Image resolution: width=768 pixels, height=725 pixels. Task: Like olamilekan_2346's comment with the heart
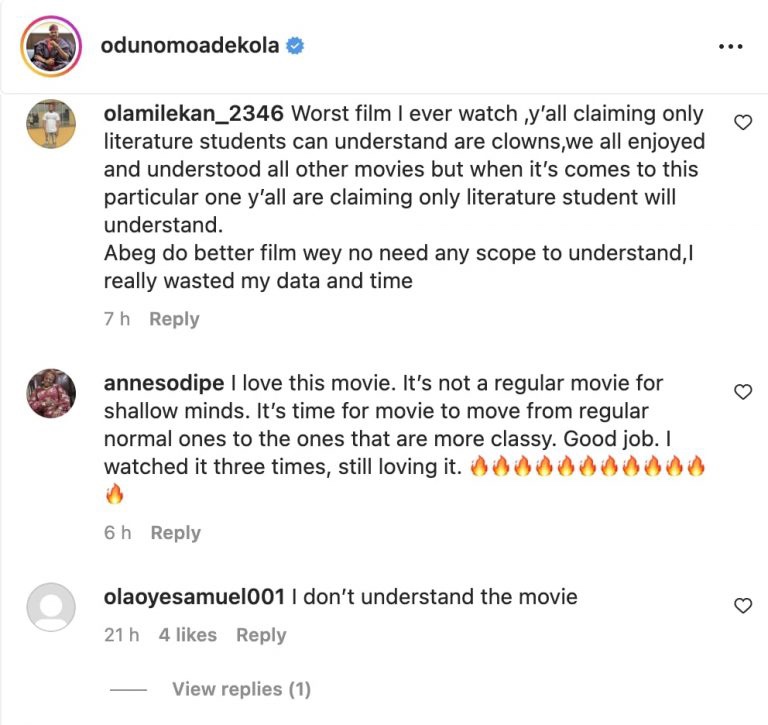743,122
